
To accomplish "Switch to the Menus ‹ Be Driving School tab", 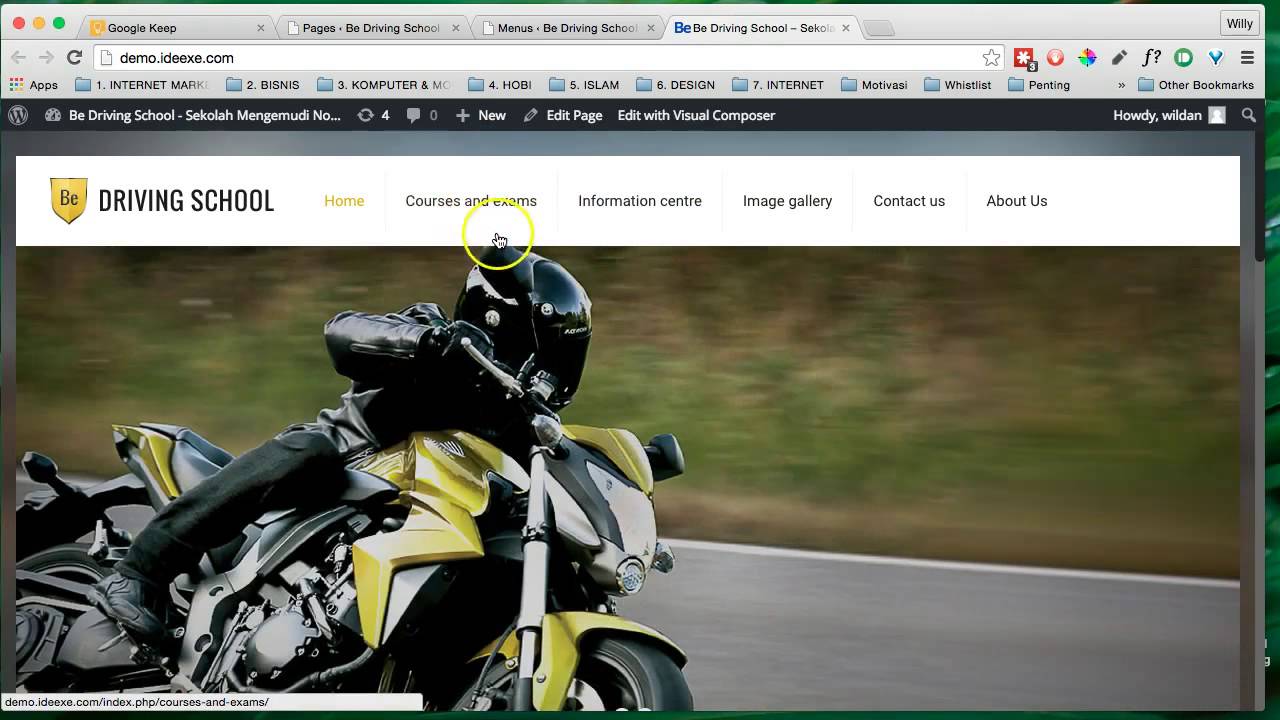I will point(566,28).
